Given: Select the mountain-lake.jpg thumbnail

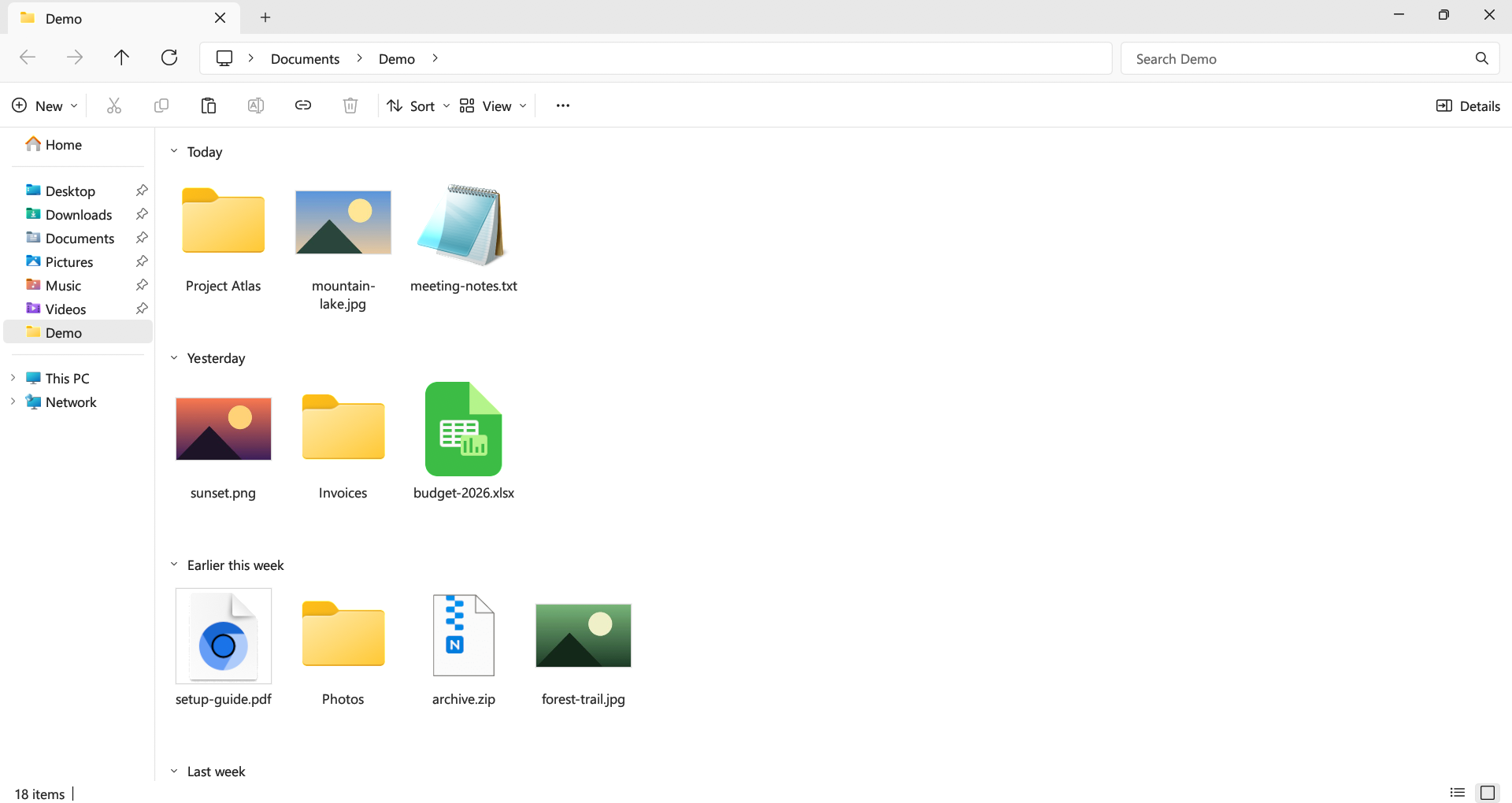Looking at the screenshot, I should click(x=343, y=222).
